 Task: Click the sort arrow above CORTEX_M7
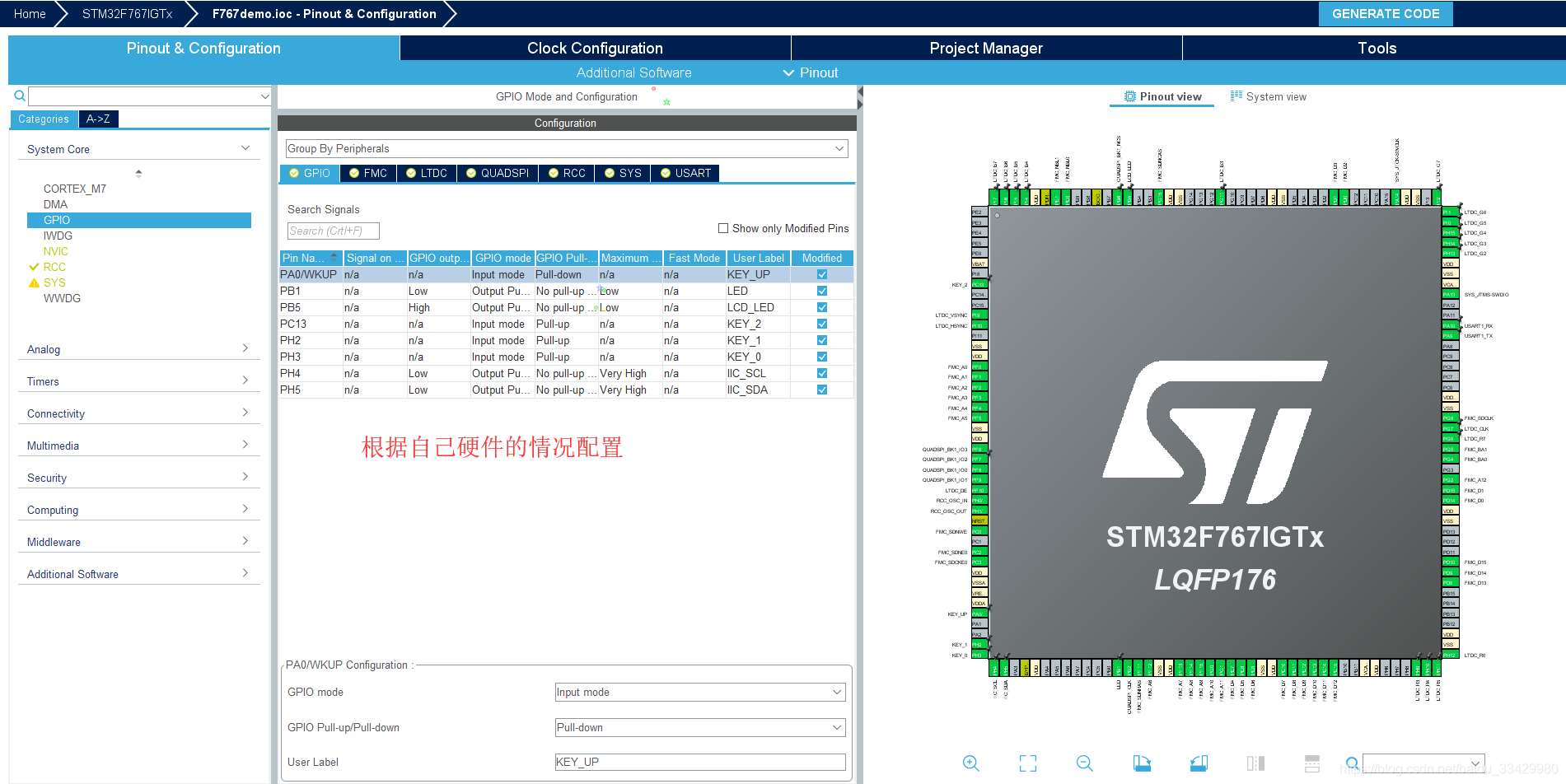point(138,173)
